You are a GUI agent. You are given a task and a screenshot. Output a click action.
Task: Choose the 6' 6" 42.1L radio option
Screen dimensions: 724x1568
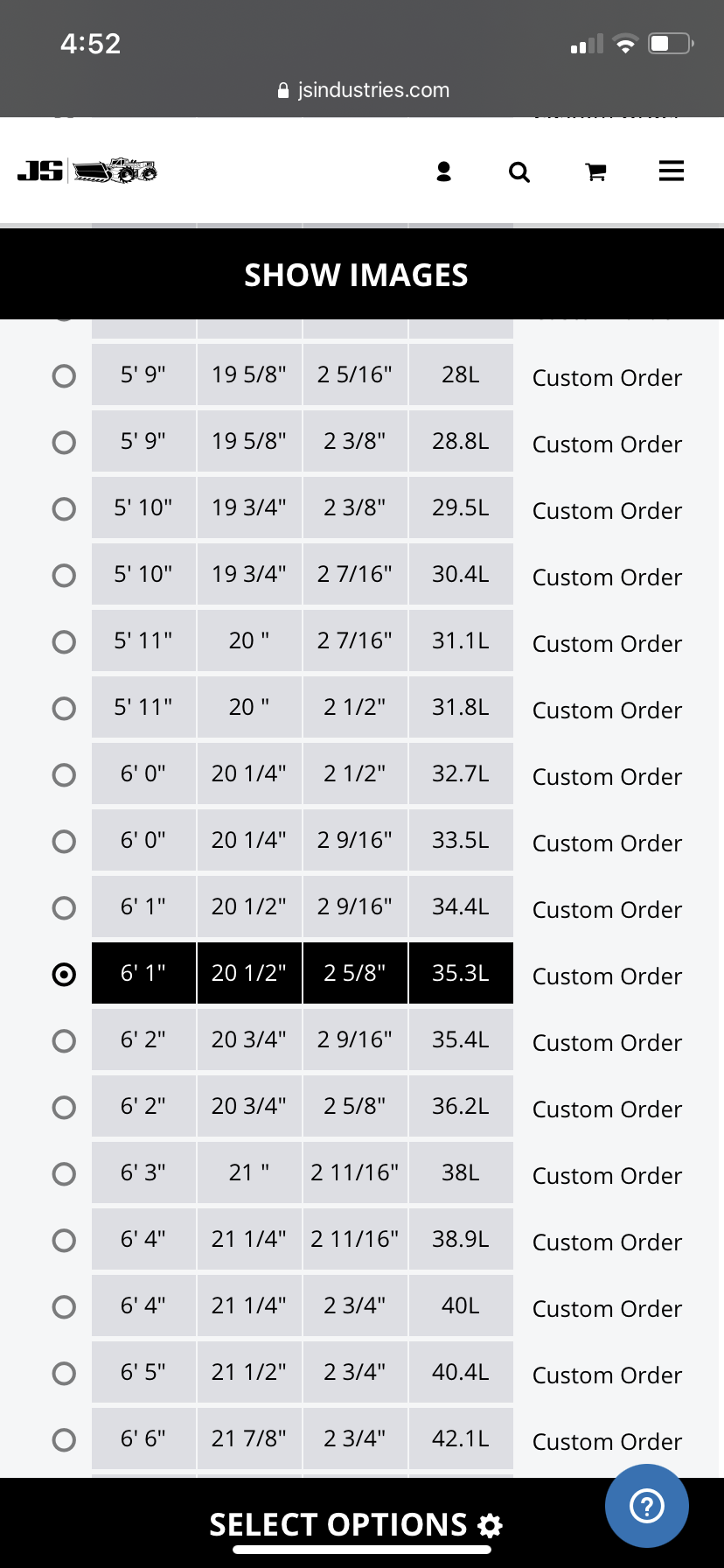click(x=64, y=1440)
